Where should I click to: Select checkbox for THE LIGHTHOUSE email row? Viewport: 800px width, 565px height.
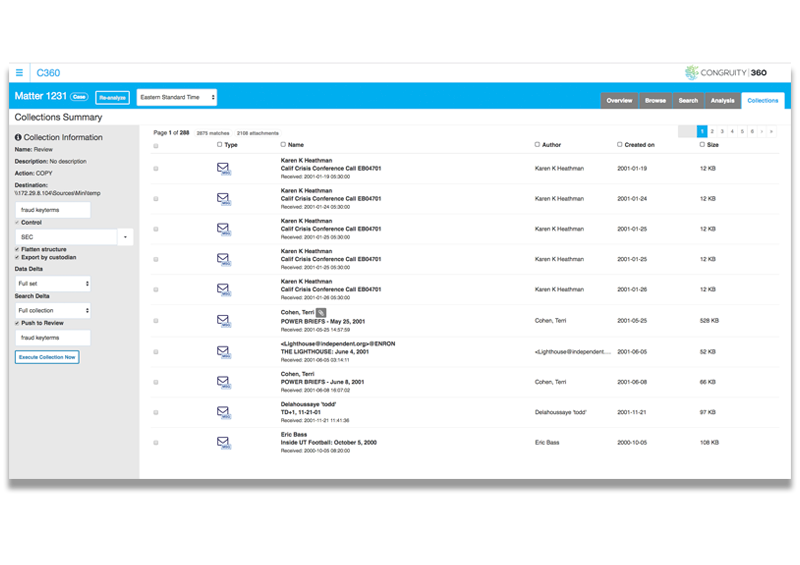point(156,352)
